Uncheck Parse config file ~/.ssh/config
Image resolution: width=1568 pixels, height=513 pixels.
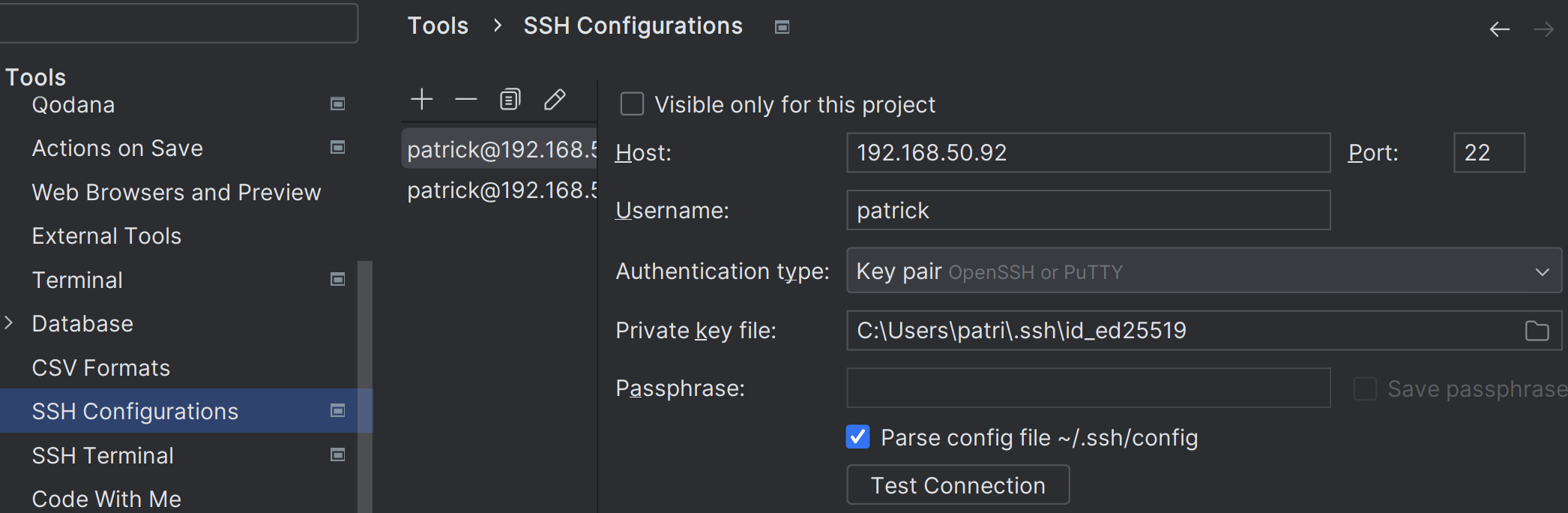(x=858, y=437)
